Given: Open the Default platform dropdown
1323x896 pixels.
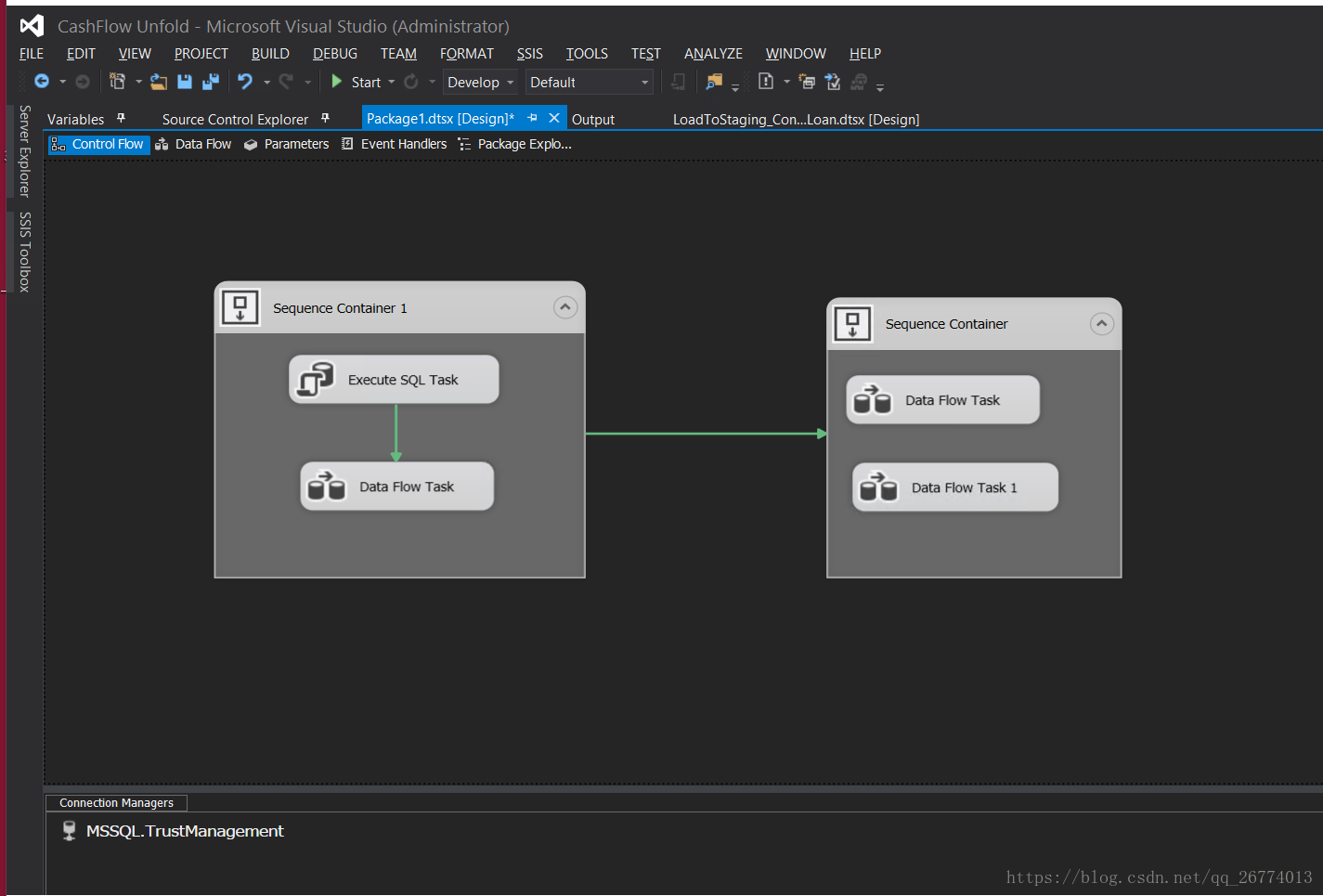Looking at the screenshot, I should click(590, 82).
